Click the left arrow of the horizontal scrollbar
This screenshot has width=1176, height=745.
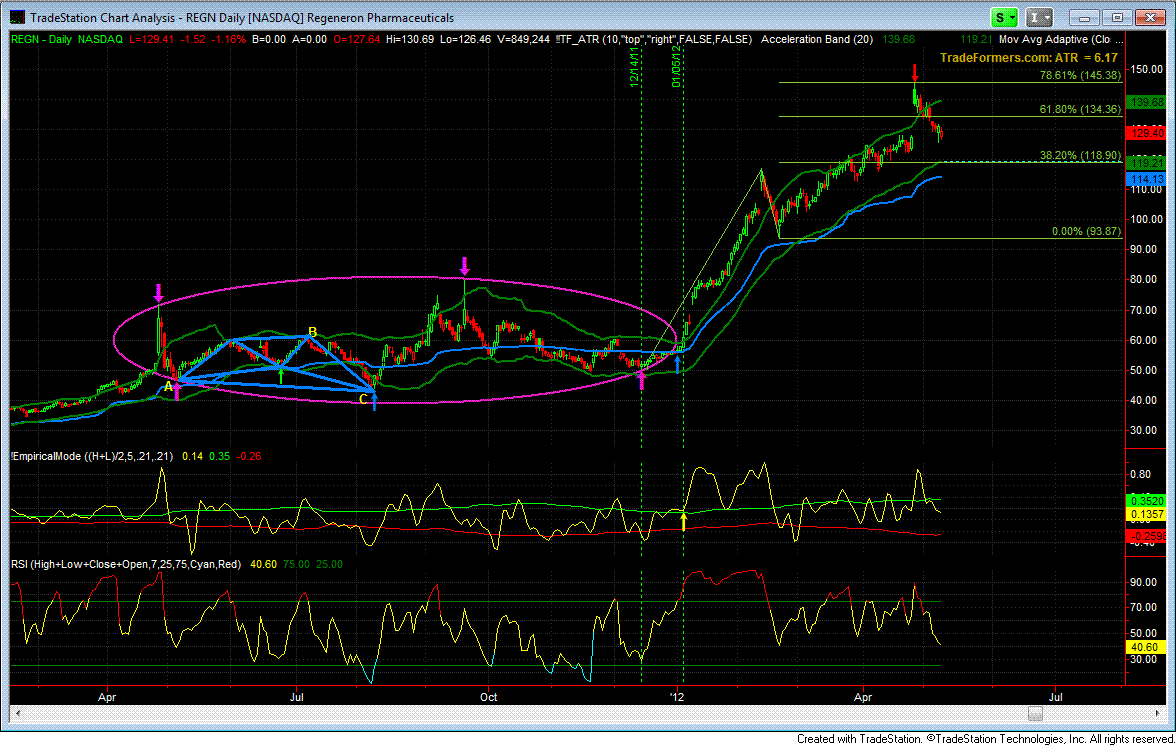[16, 713]
